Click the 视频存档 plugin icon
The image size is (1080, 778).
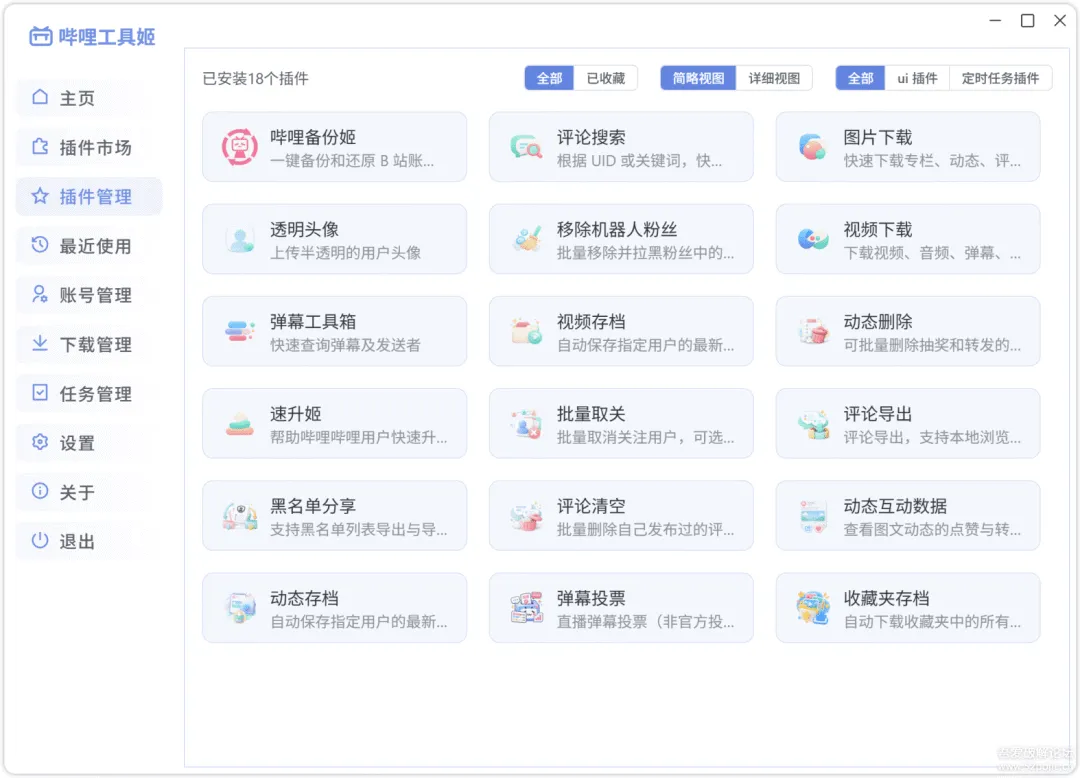click(527, 331)
